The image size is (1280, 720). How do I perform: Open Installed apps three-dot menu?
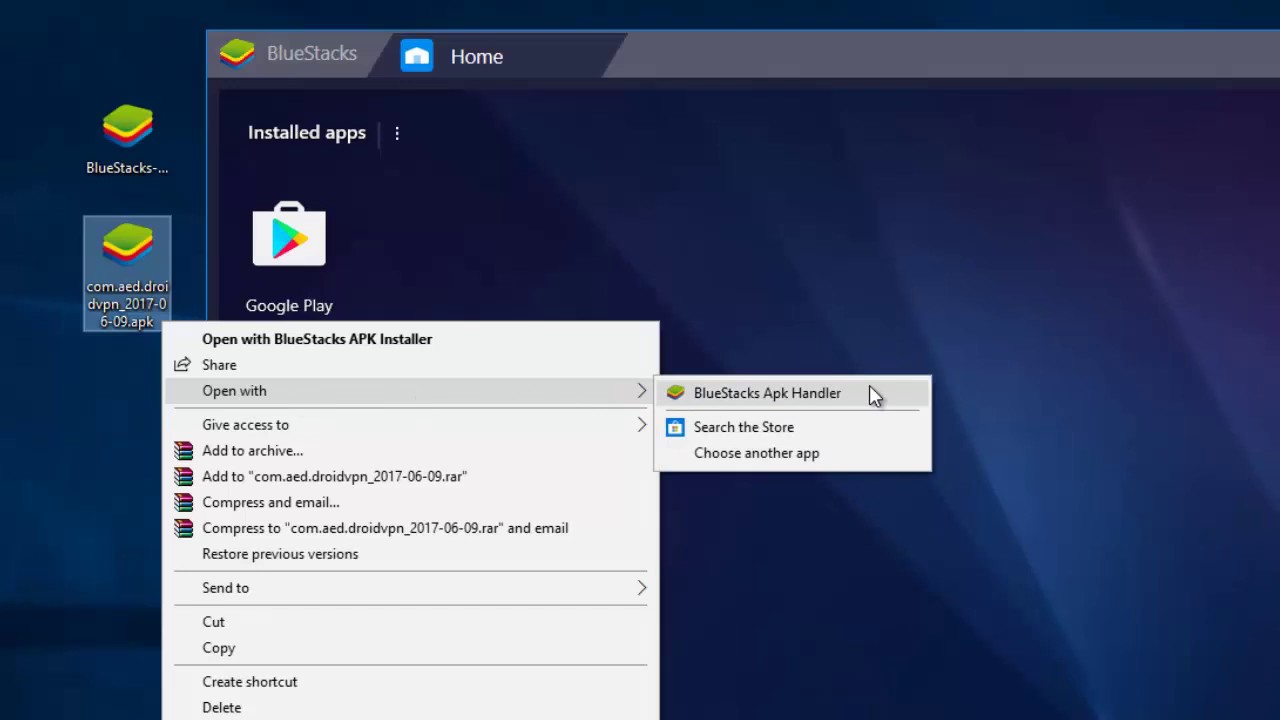point(397,133)
